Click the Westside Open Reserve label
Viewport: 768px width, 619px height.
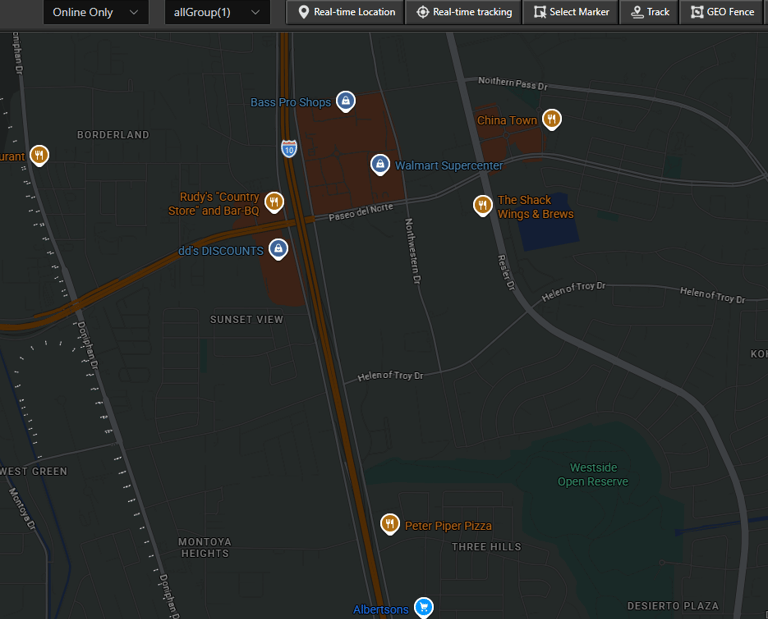coord(593,475)
